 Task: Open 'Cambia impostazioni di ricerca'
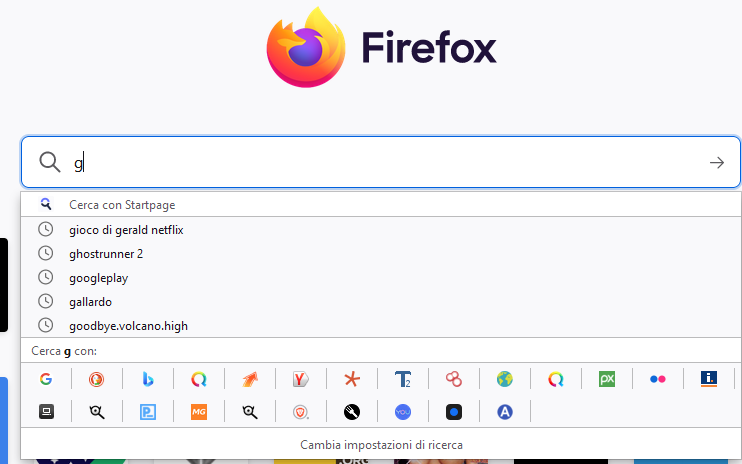click(x=381, y=445)
